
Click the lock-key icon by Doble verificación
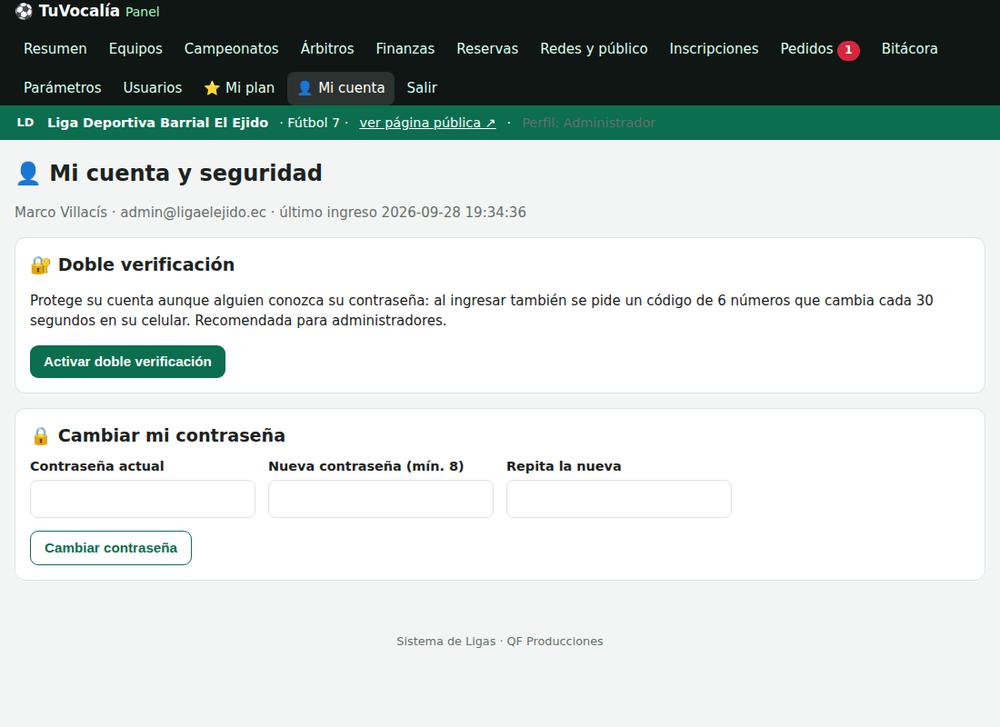[x=40, y=265]
